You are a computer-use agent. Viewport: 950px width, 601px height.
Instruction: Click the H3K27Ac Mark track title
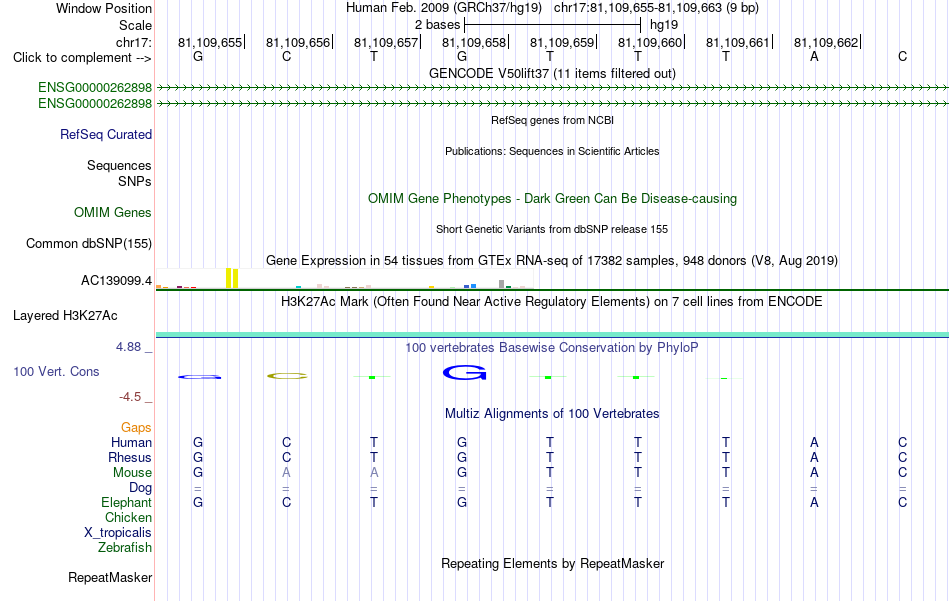[552, 302]
